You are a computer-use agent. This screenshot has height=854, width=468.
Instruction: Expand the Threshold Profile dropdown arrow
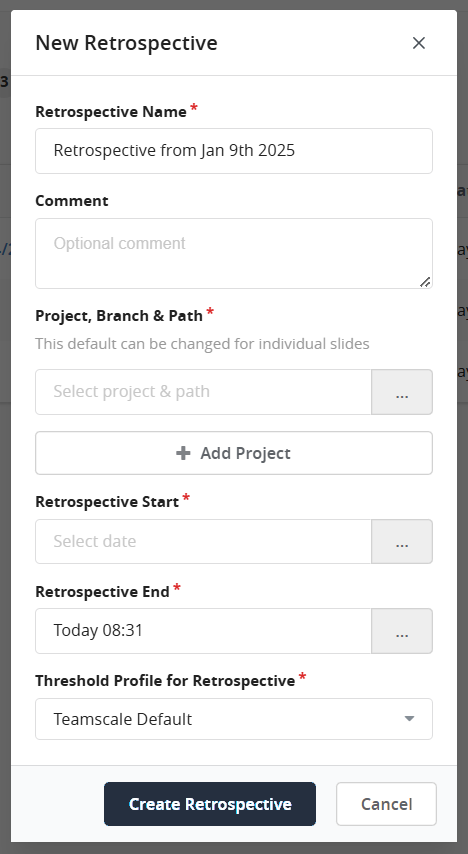(x=409, y=719)
